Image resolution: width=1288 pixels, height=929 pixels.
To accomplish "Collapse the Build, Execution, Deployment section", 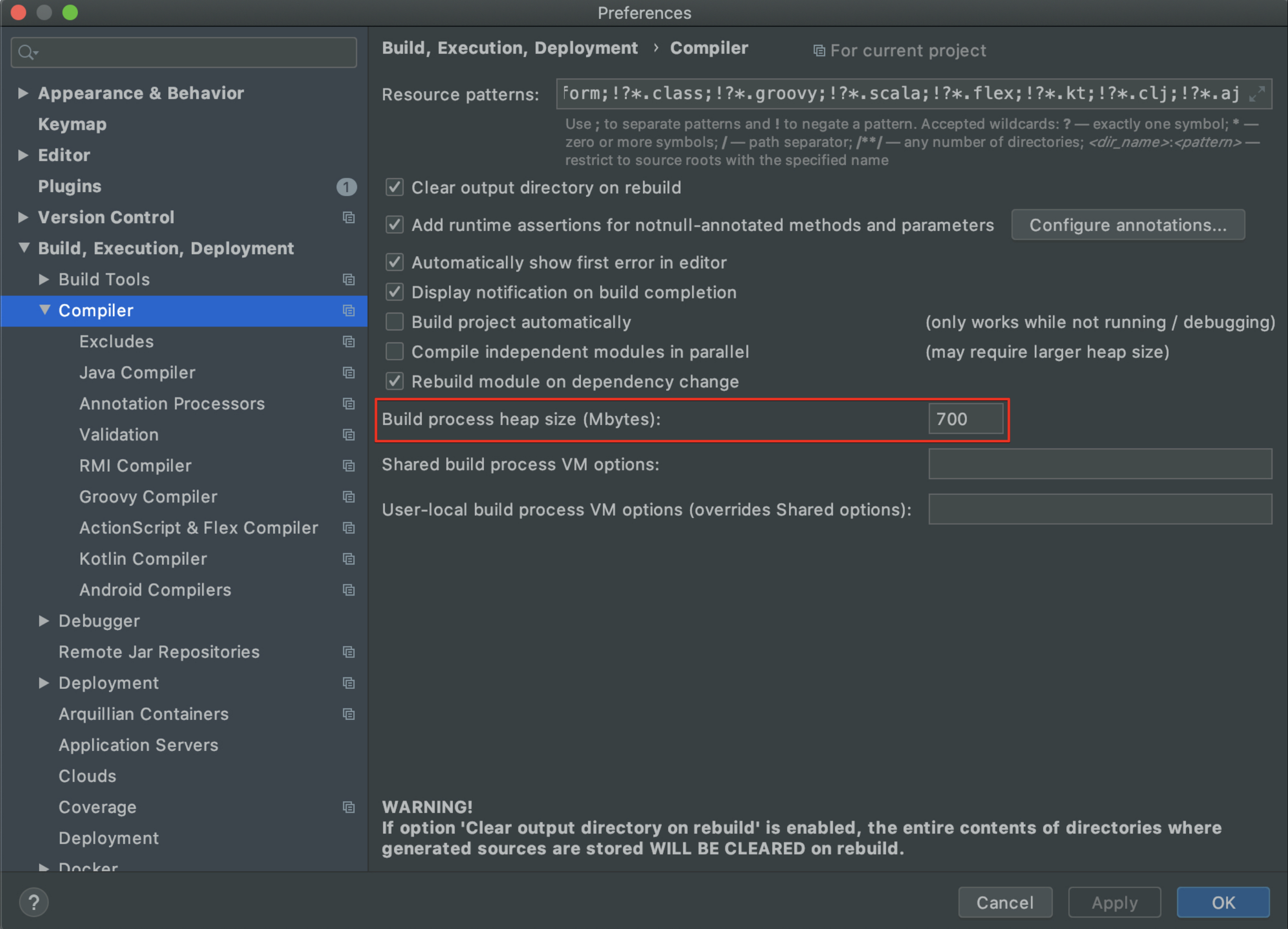I will click(x=24, y=248).
